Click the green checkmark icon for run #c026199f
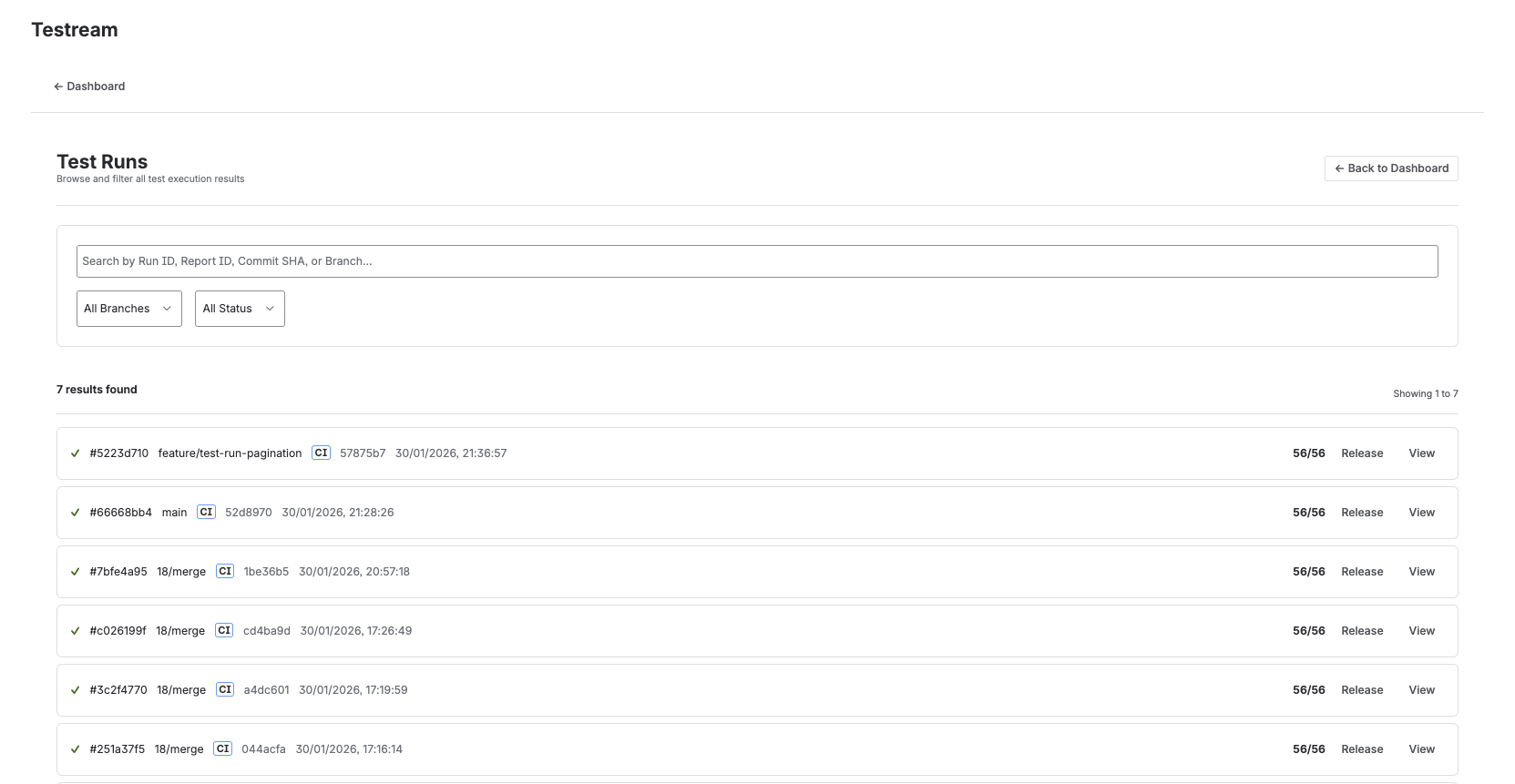 [x=76, y=631]
